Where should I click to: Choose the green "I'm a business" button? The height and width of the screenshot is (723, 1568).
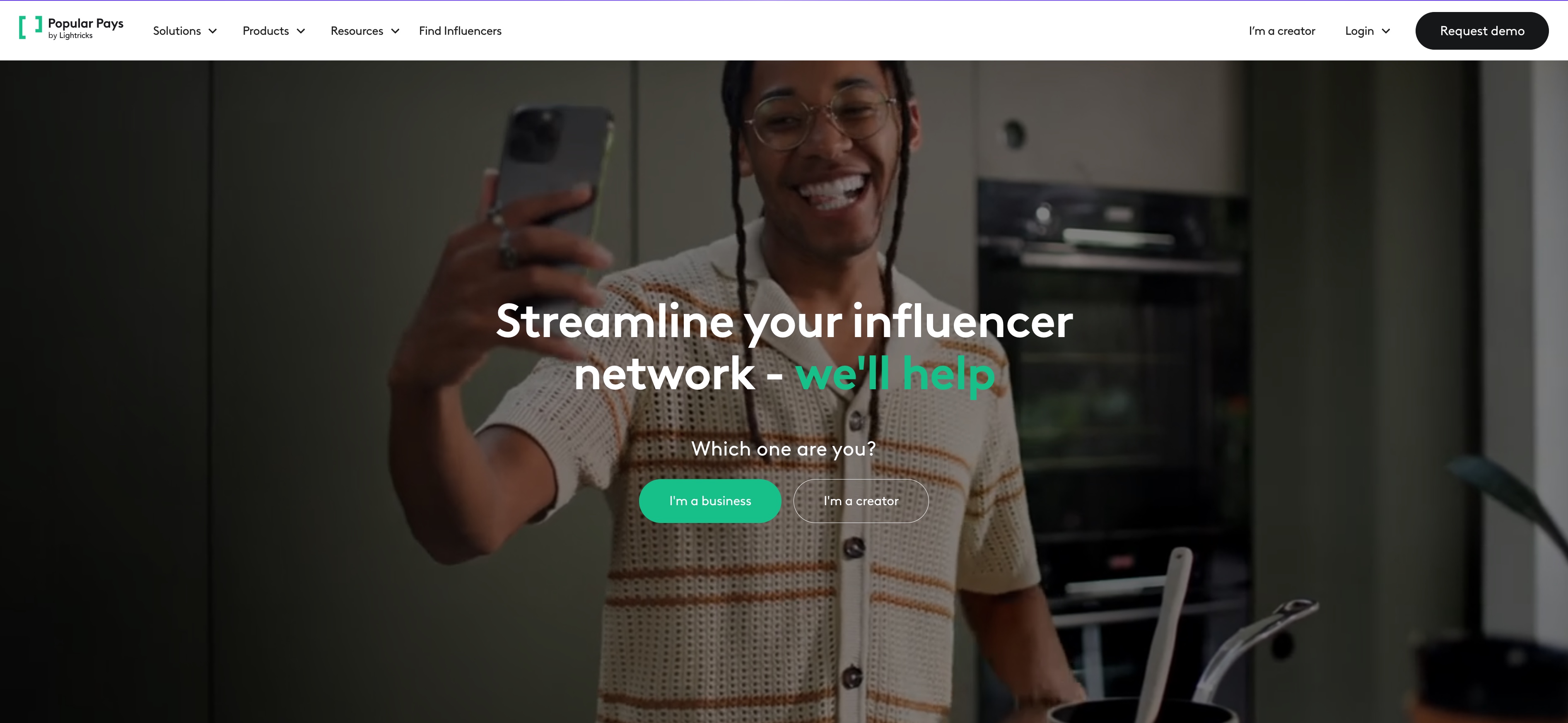tap(710, 501)
